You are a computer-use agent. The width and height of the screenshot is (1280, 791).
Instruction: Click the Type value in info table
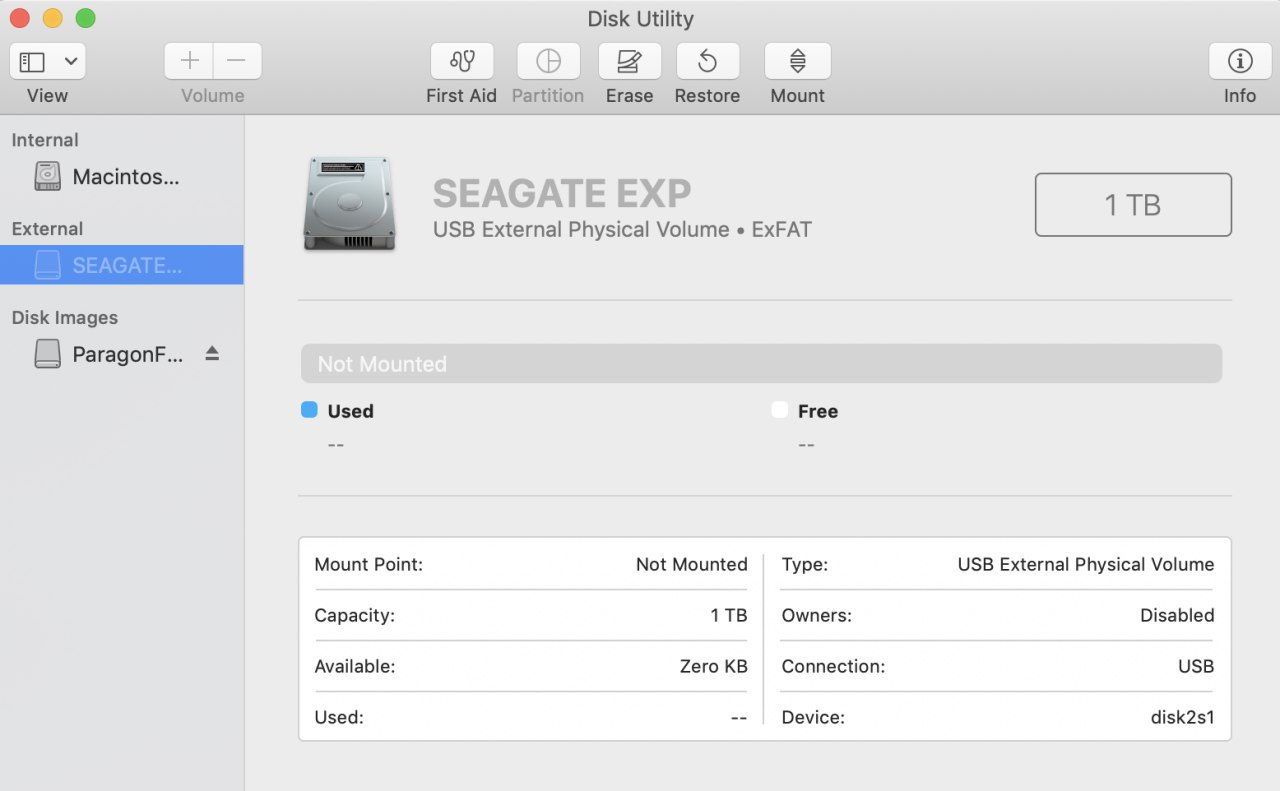(x=1086, y=564)
